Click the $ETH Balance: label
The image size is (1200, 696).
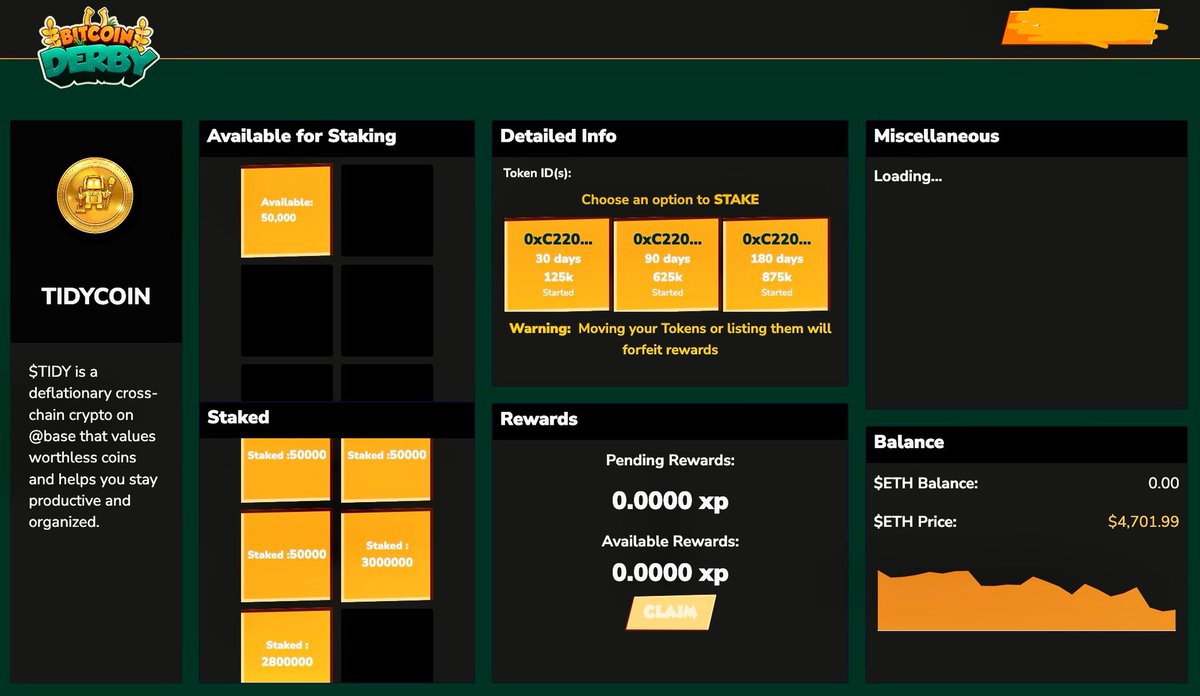coord(926,483)
